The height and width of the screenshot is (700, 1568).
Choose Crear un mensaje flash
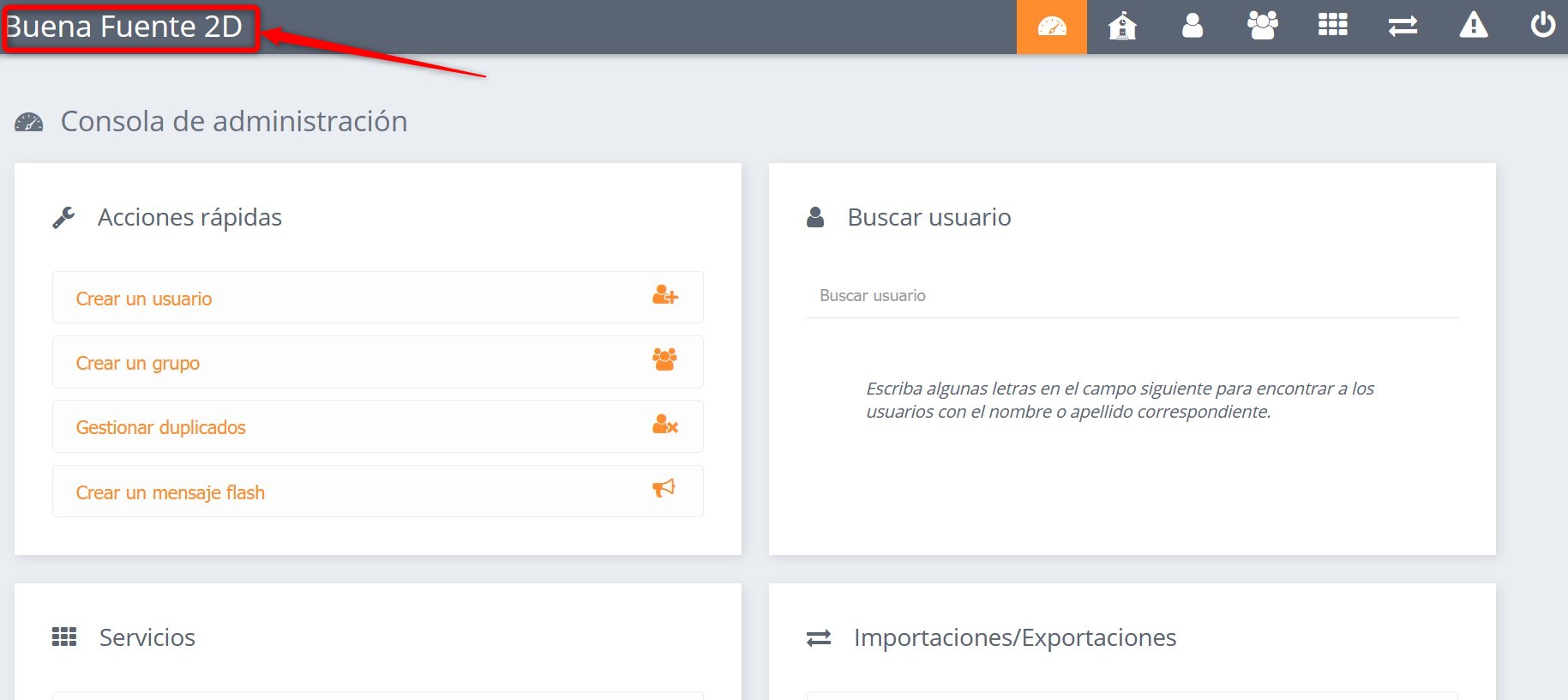171,493
